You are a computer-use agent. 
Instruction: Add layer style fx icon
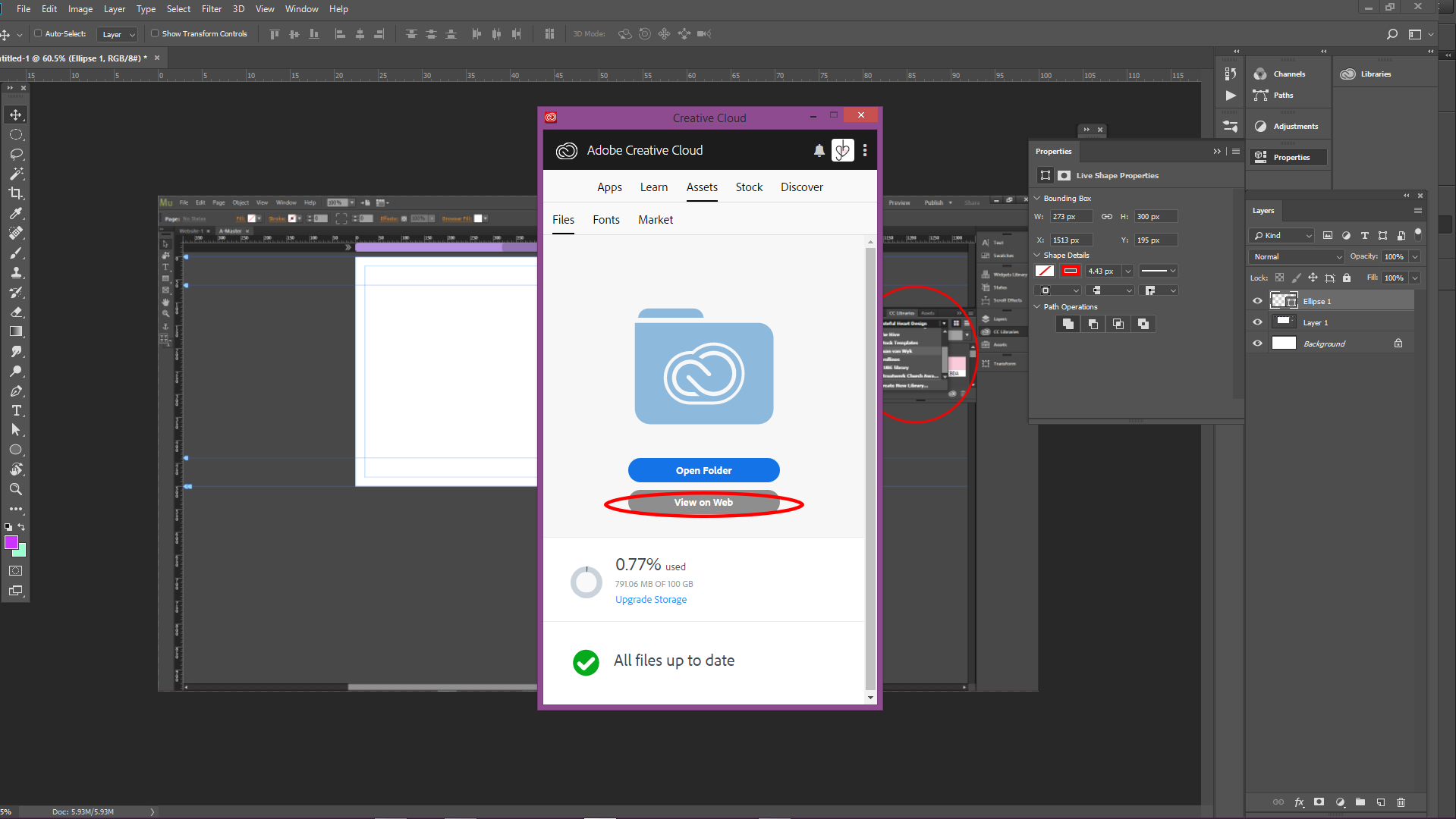(x=1299, y=802)
